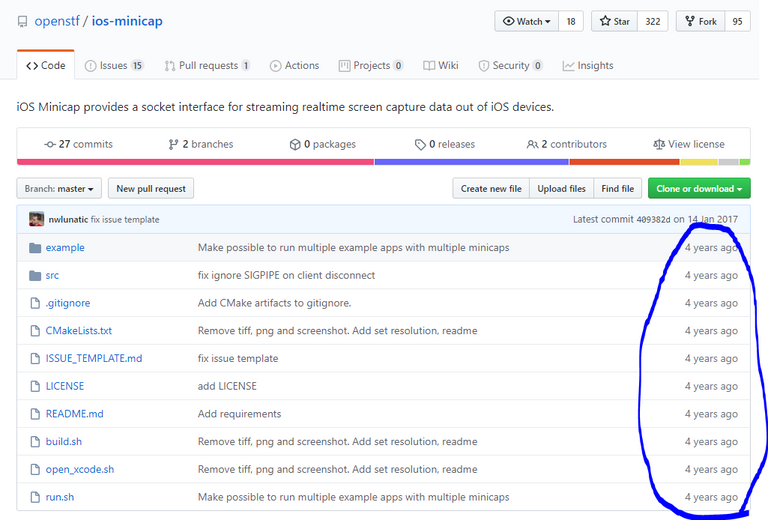Viewport: 768px width, 520px height.
Task: Click the CMakeLists.txt file icon
Action: pos(35,331)
